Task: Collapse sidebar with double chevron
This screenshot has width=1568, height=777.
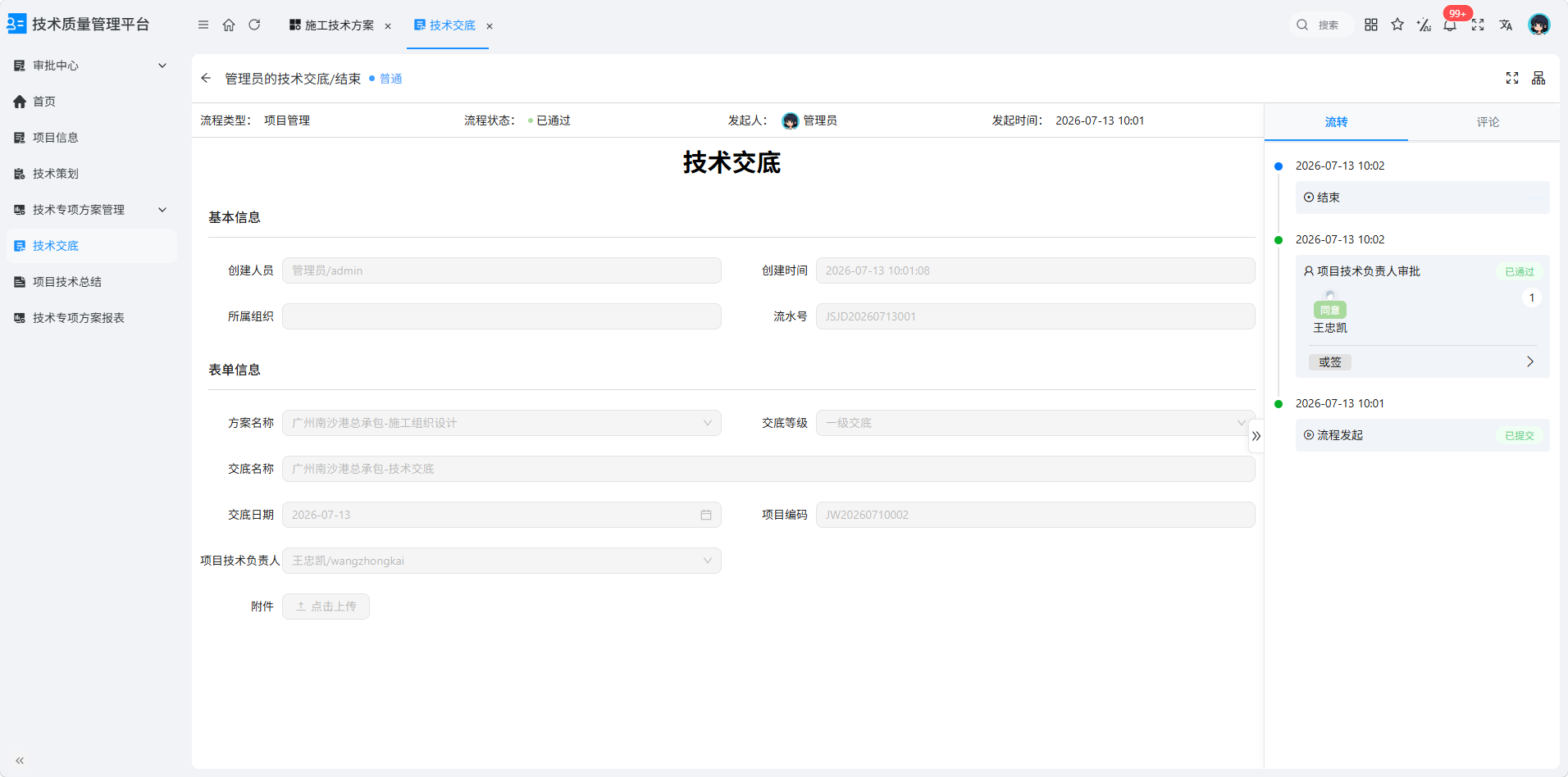Action: [x=20, y=761]
